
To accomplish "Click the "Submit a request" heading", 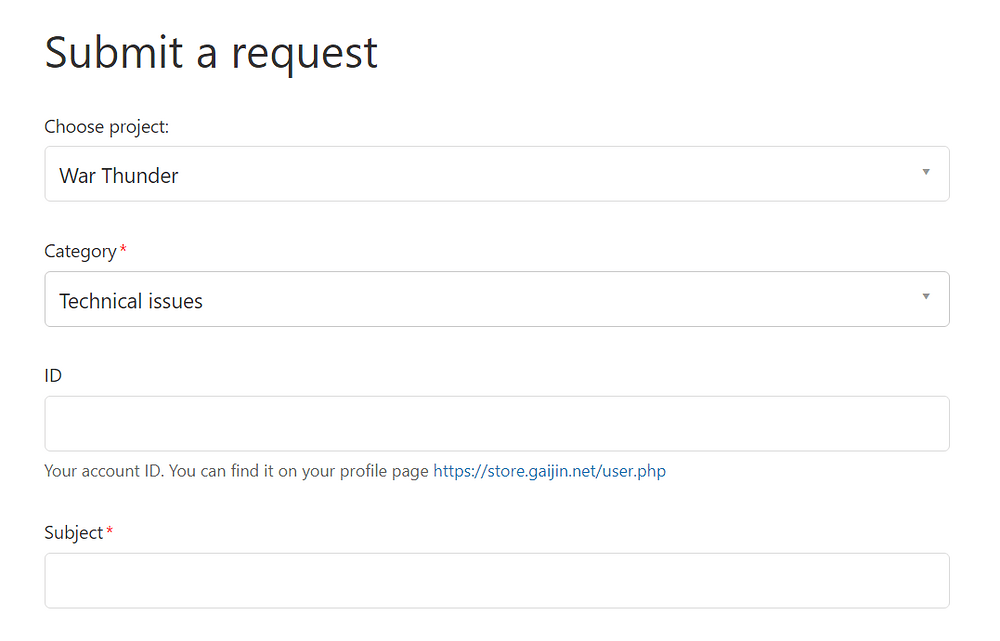I will point(211,52).
